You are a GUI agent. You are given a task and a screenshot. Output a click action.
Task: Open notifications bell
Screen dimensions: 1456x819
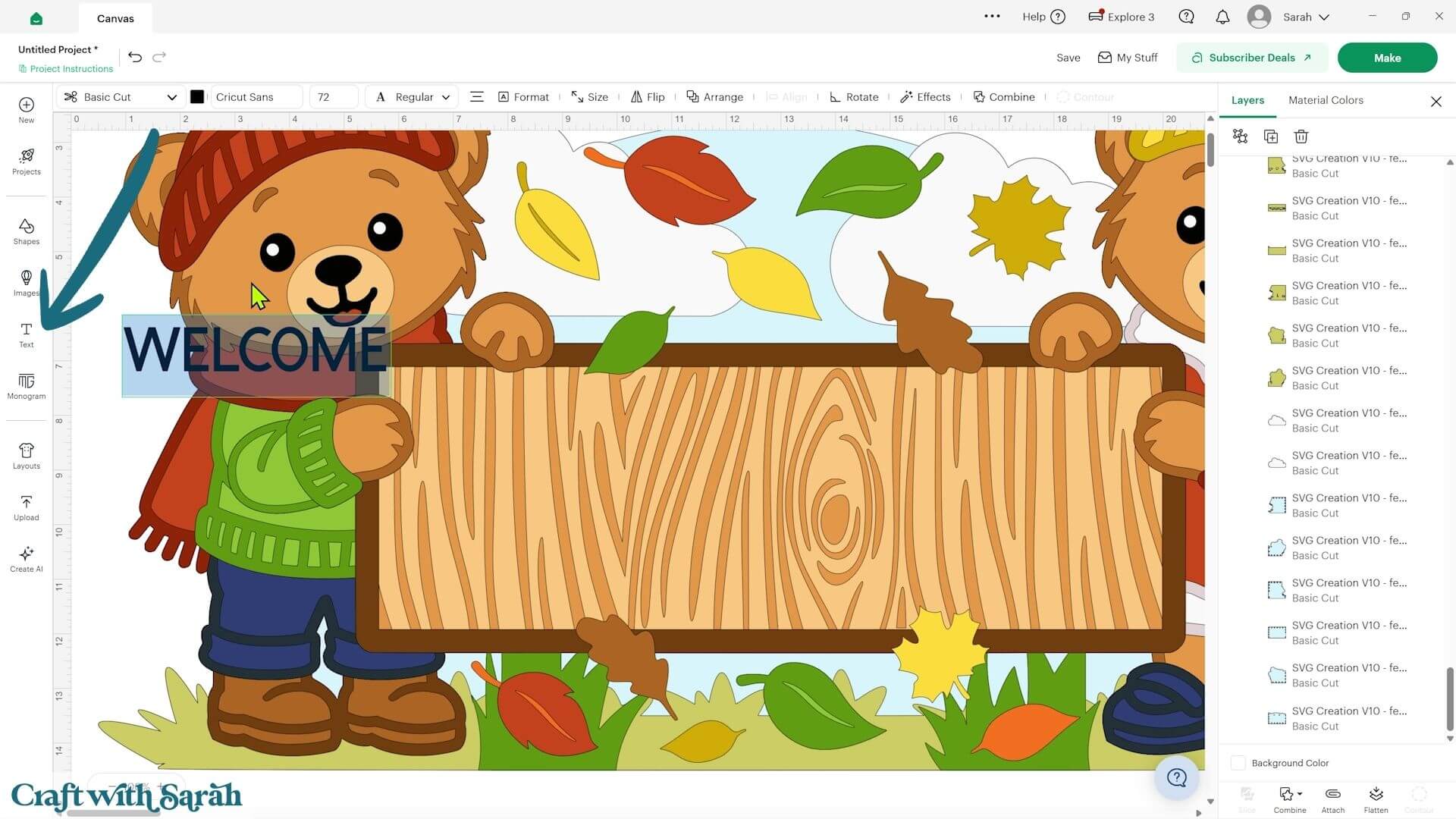coord(1222,17)
